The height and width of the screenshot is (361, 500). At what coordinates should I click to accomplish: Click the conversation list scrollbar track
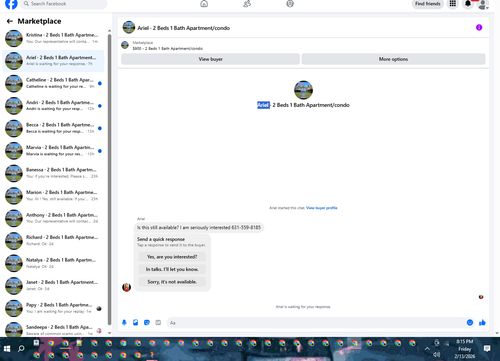point(109,180)
